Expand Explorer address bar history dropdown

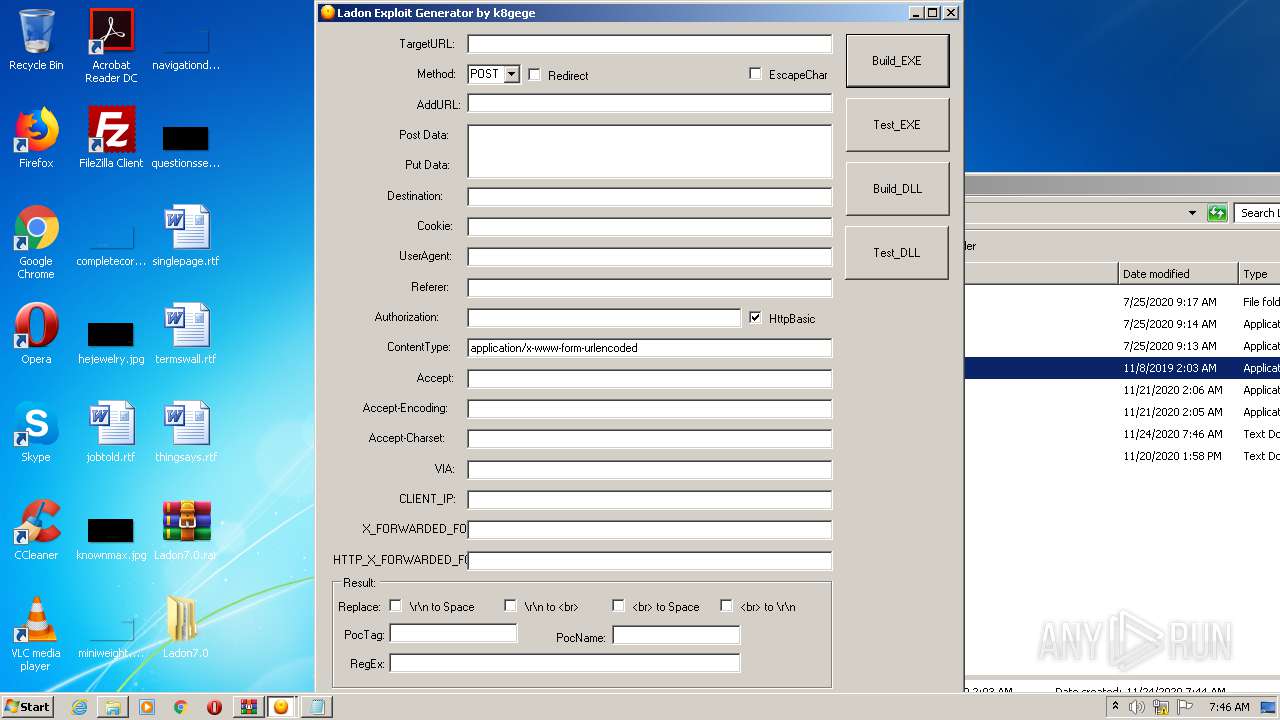(1192, 213)
